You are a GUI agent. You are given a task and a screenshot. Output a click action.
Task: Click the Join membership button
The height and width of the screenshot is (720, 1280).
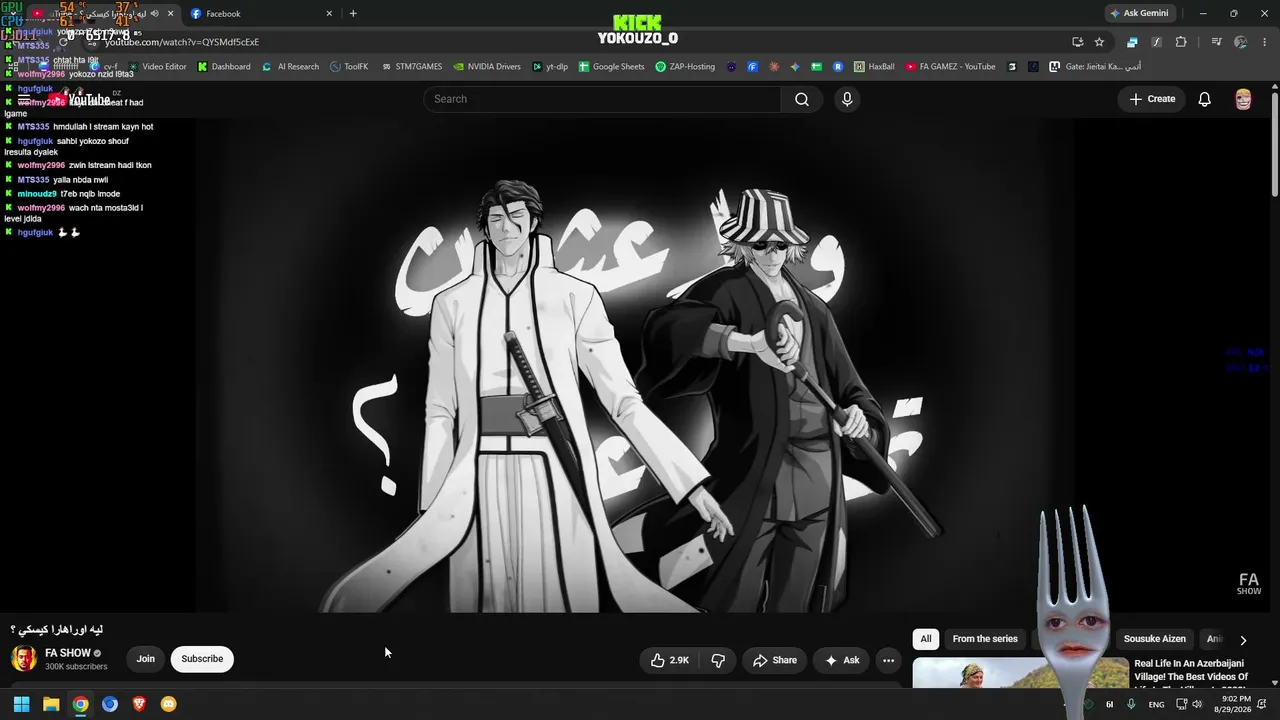pos(146,659)
